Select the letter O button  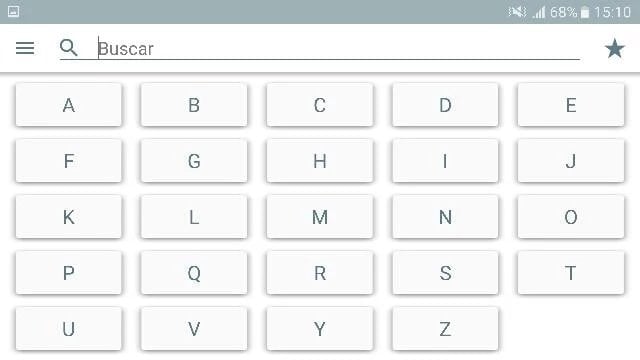point(571,217)
